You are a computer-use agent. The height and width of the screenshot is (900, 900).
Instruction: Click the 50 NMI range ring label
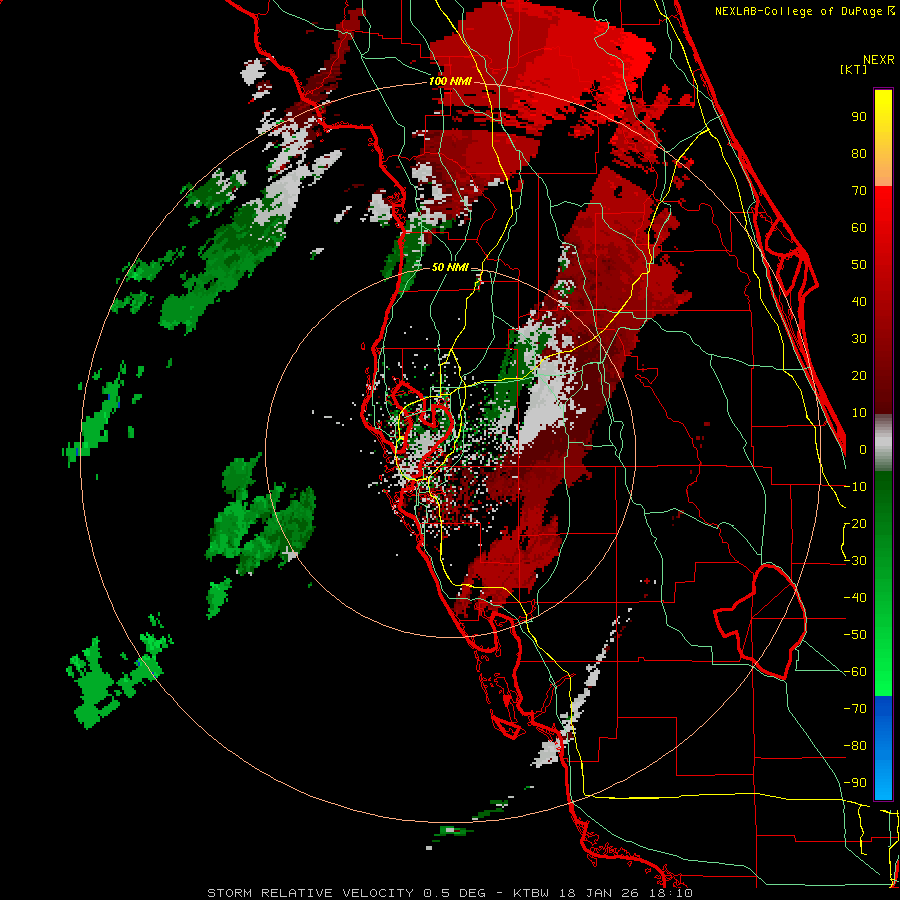click(450, 267)
